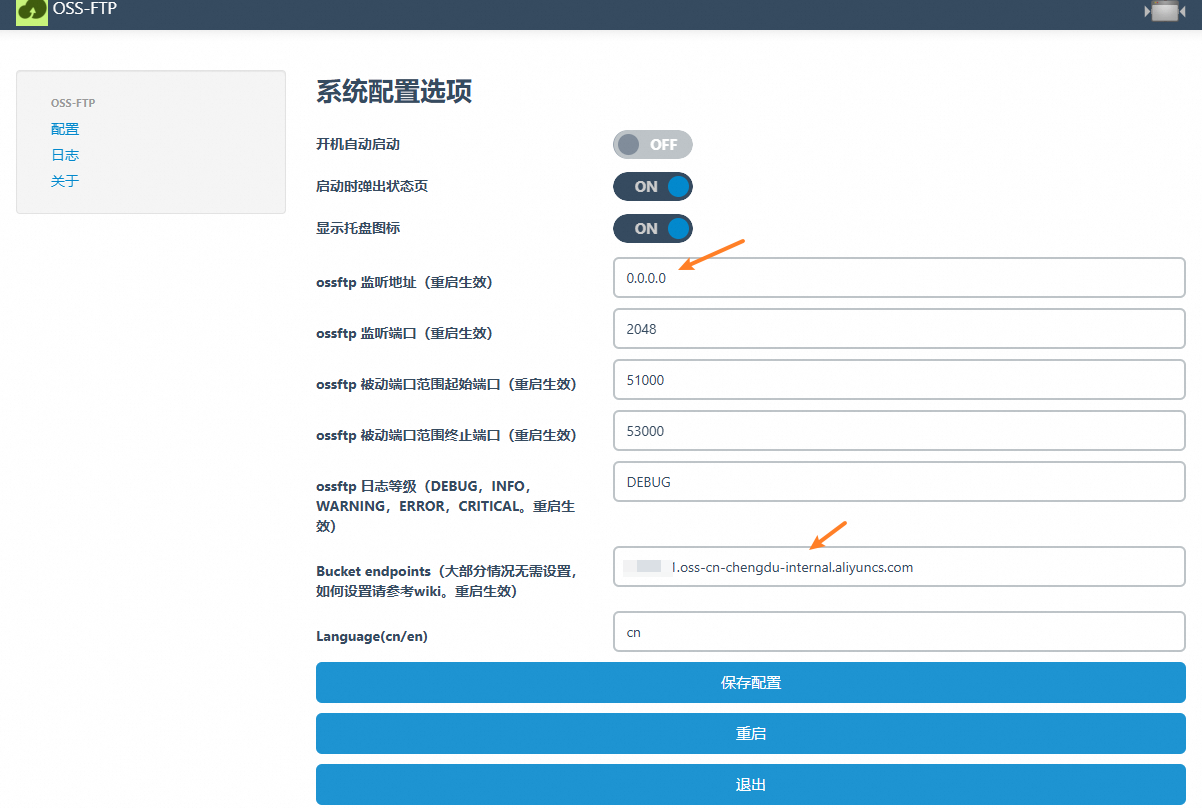The width and height of the screenshot is (1202, 808).
Task: Click the Language field containing cn
Action: click(x=899, y=632)
